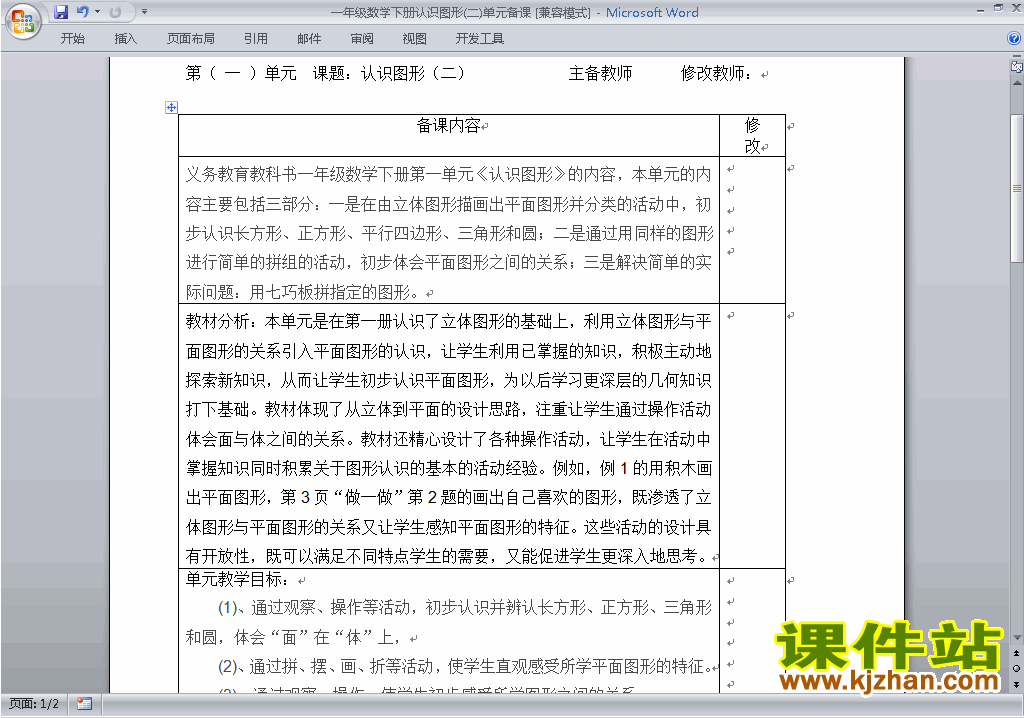1024x718 pixels.
Task: Click the 备课内容 table header cell
Action: point(449,135)
